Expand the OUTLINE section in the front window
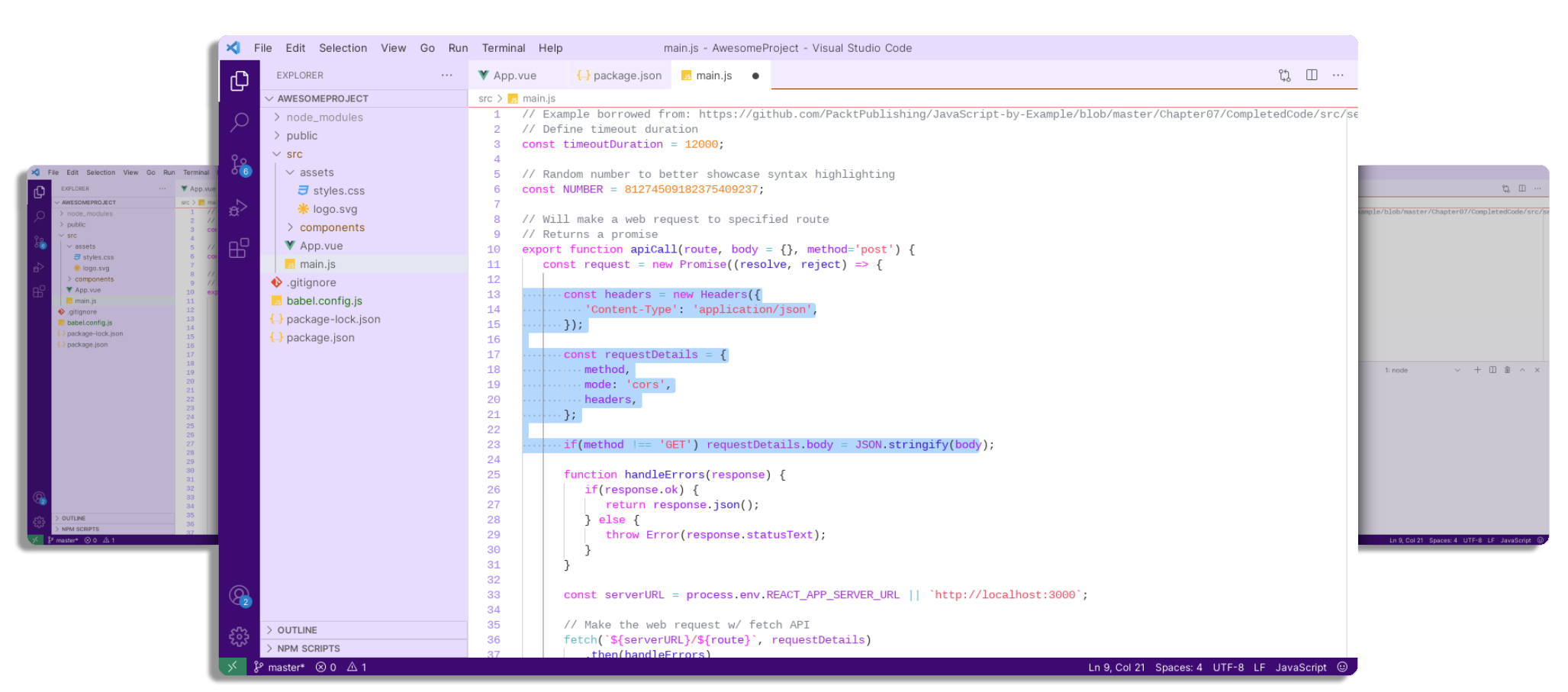The image size is (1568, 692). (x=364, y=630)
